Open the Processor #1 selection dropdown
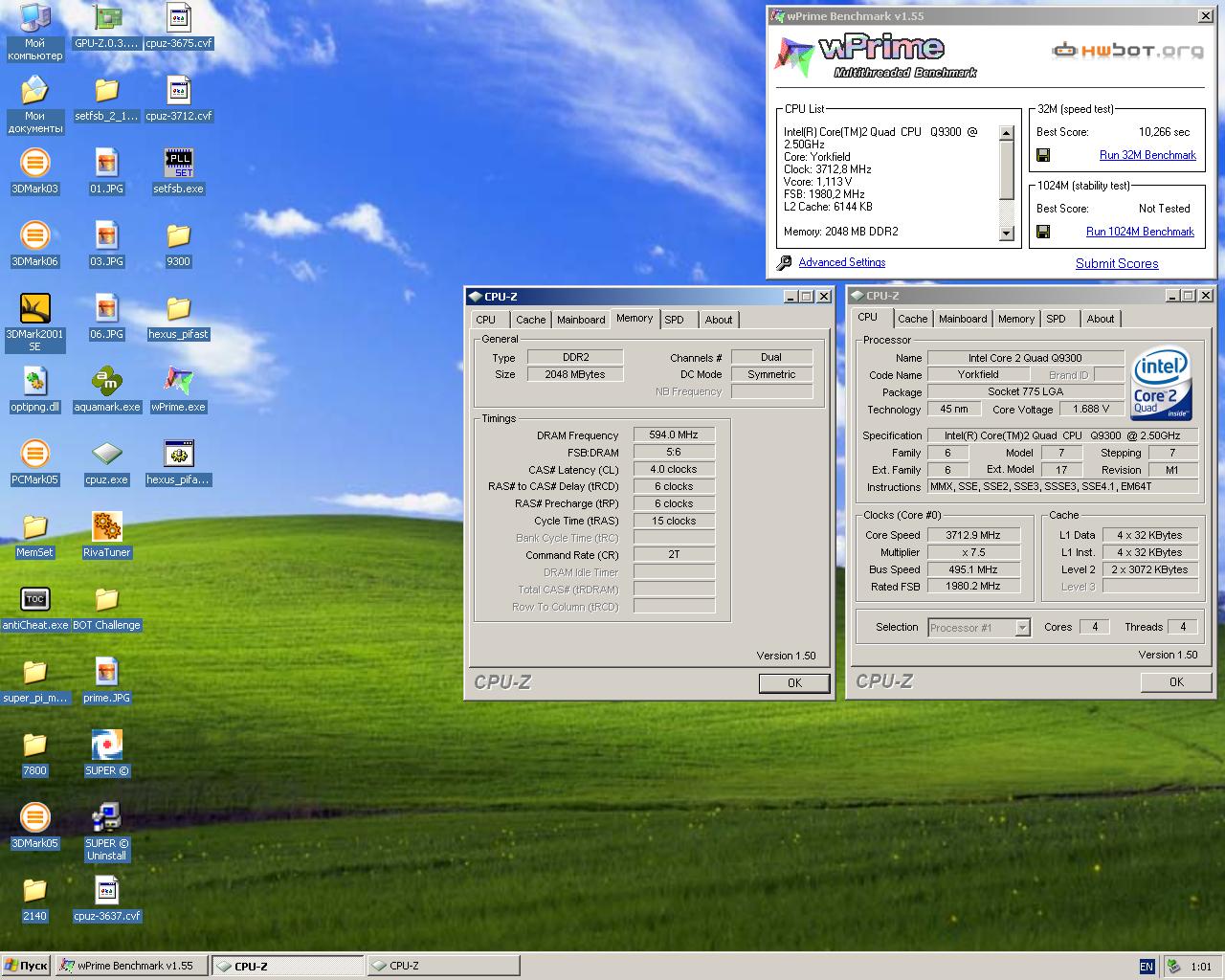The height and width of the screenshot is (980, 1225). pos(1022,628)
